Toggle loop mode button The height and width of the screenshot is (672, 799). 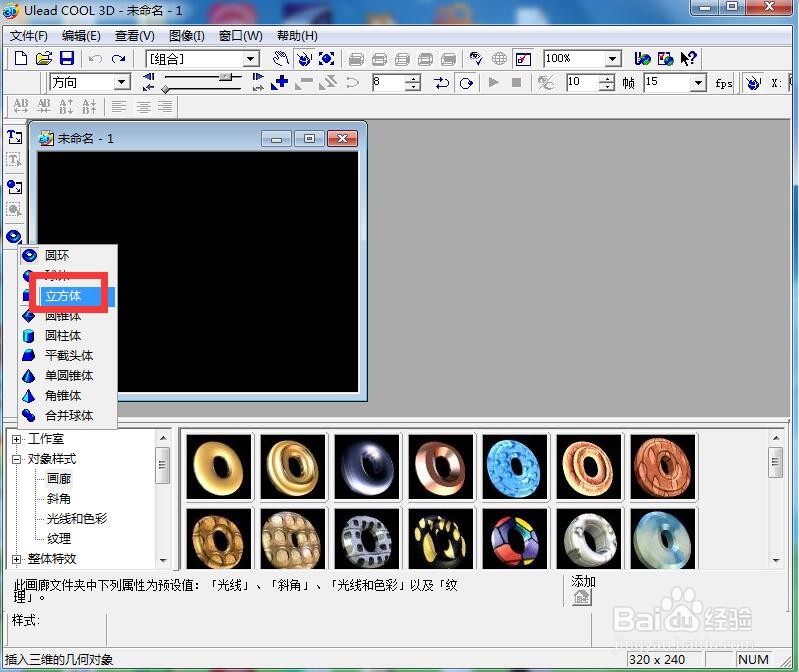tap(466, 82)
